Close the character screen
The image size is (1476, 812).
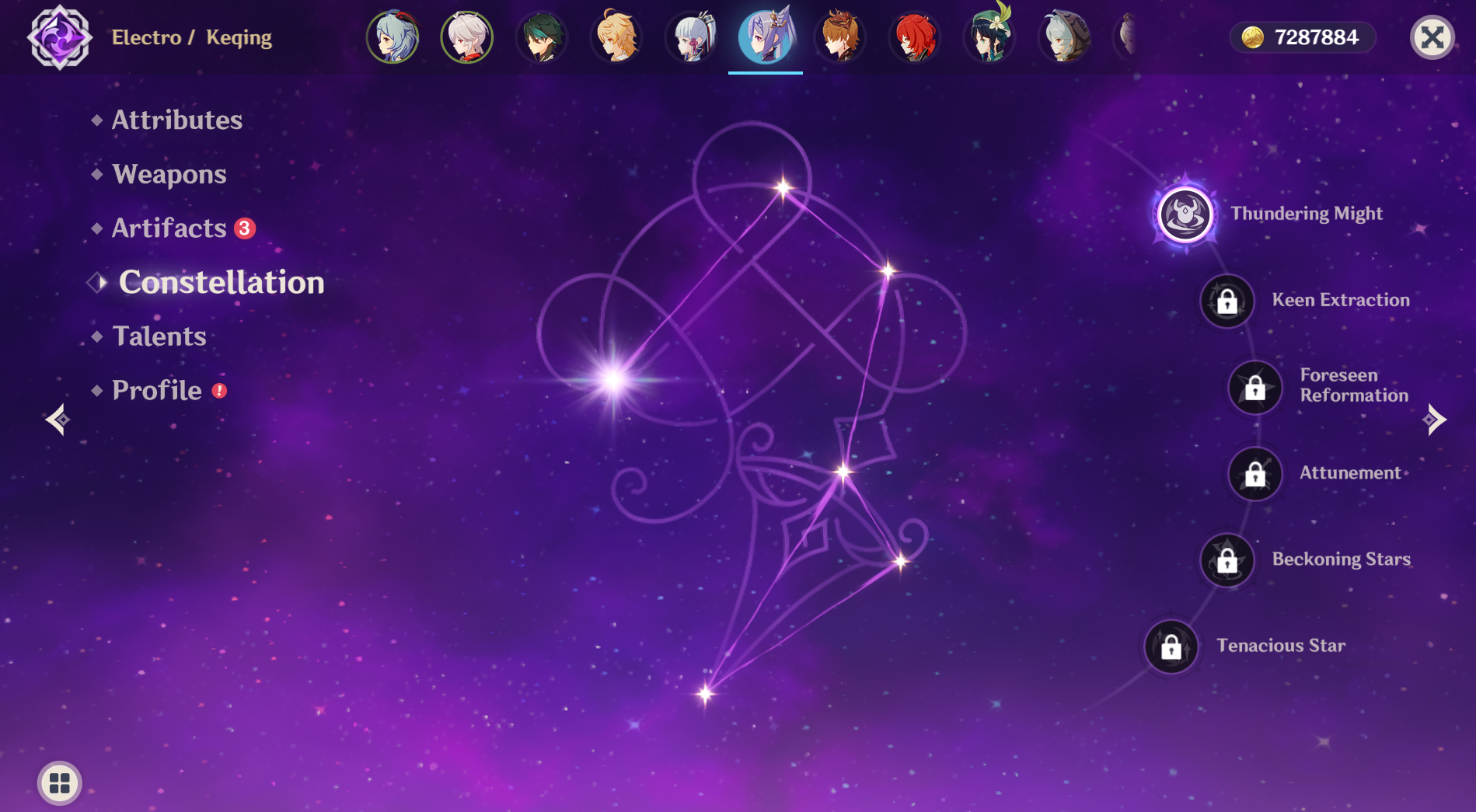coord(1432,37)
